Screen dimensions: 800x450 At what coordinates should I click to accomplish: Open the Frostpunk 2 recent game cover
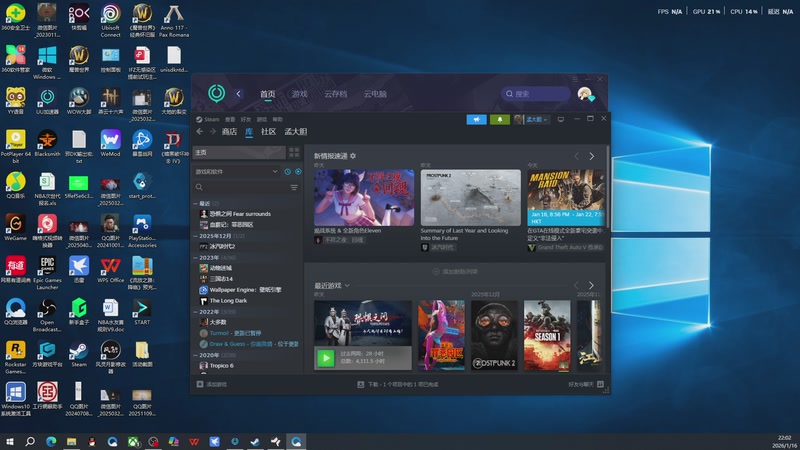tap(493, 335)
